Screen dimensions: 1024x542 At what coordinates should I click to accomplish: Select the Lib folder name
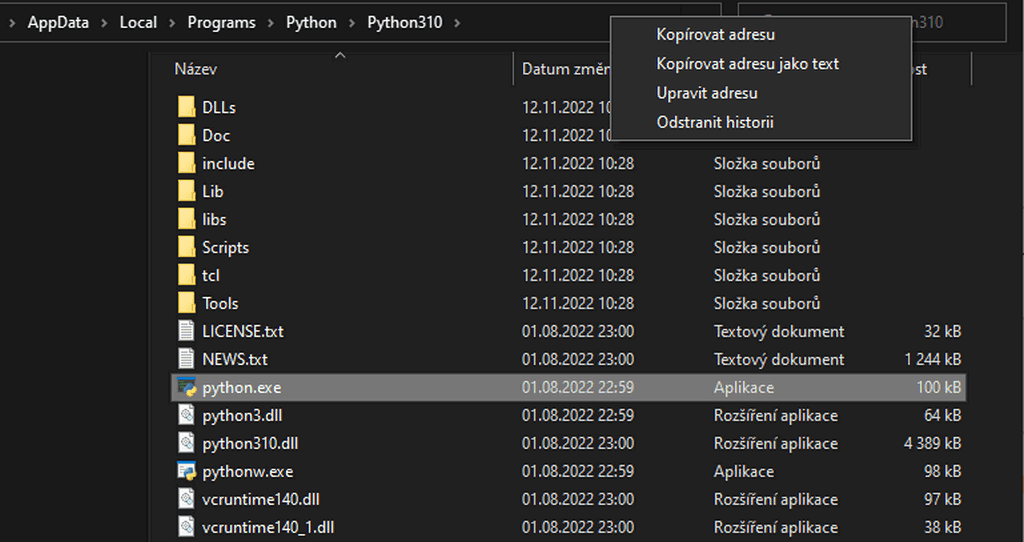213,191
